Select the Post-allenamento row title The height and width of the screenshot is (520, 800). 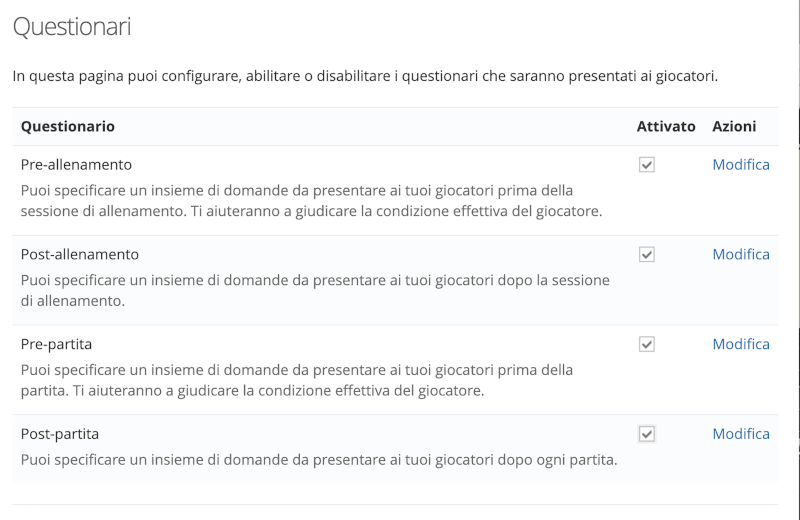tap(80, 254)
